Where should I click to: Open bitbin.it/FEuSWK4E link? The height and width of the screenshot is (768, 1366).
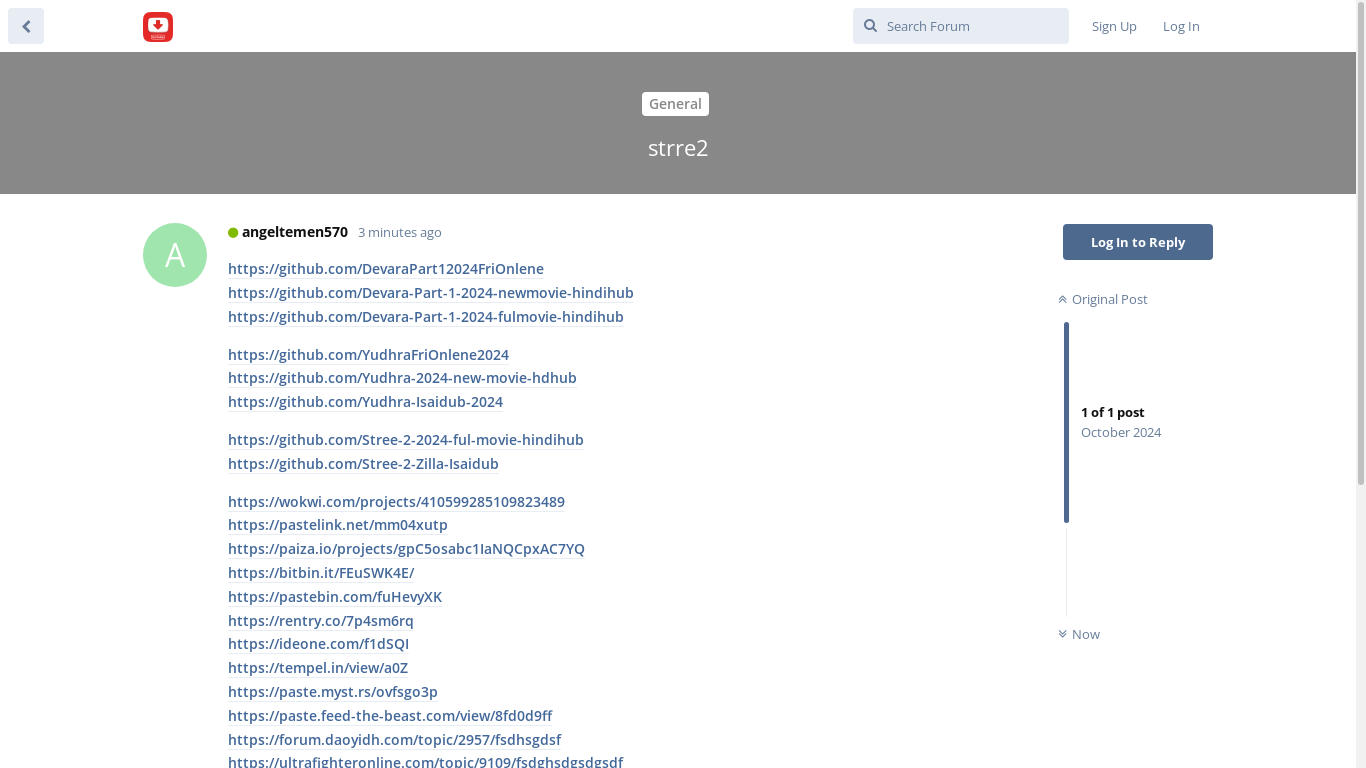click(x=321, y=573)
